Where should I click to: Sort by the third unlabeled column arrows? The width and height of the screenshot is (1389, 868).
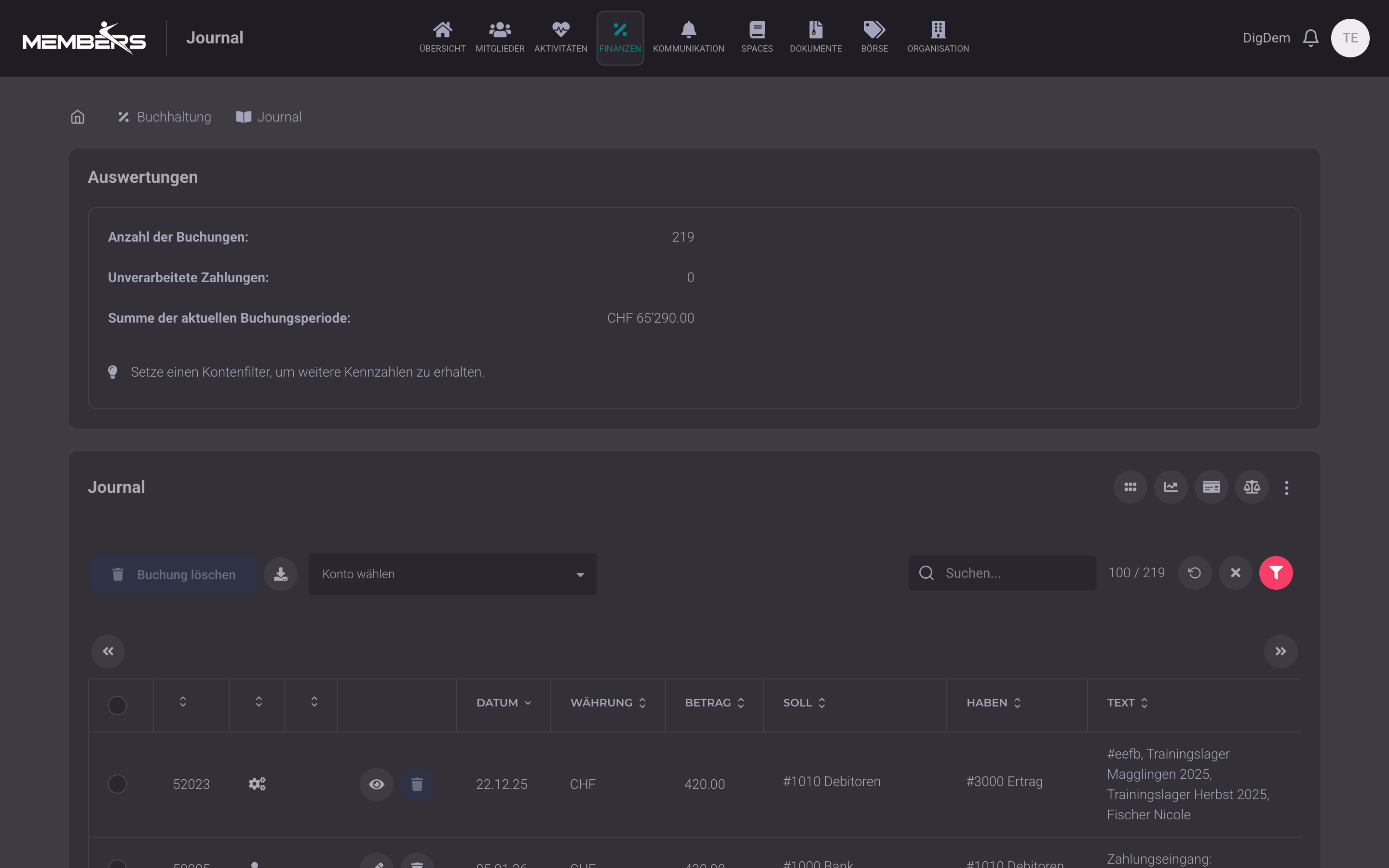click(259, 702)
